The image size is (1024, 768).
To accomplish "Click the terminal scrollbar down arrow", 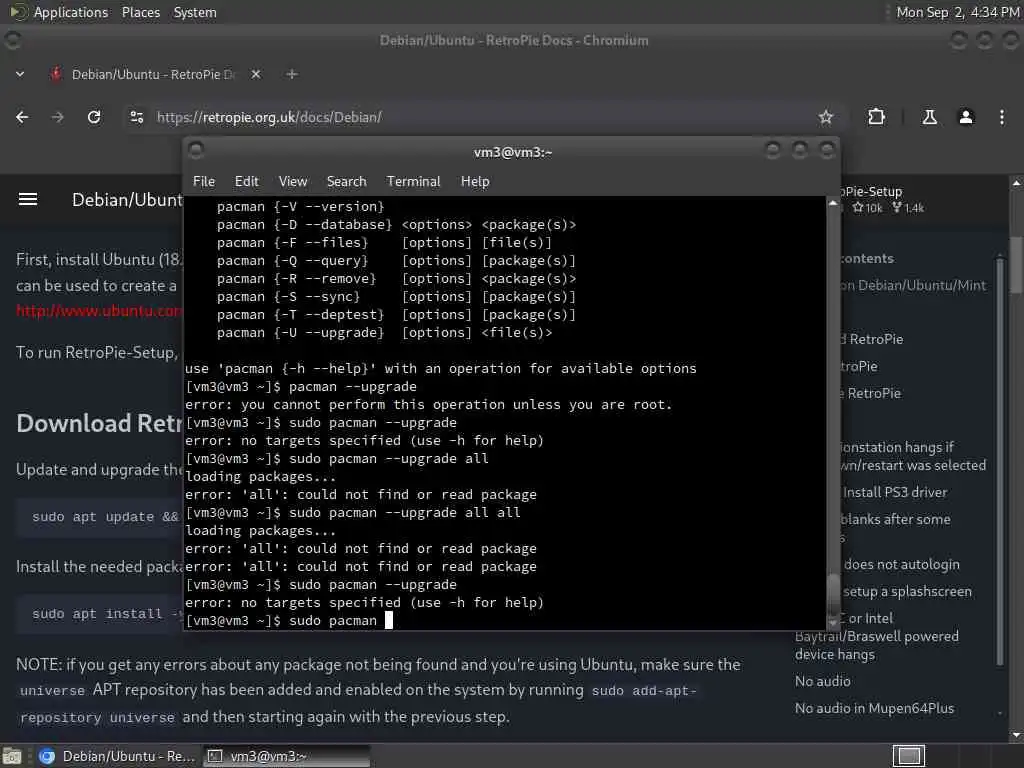I will point(833,622).
